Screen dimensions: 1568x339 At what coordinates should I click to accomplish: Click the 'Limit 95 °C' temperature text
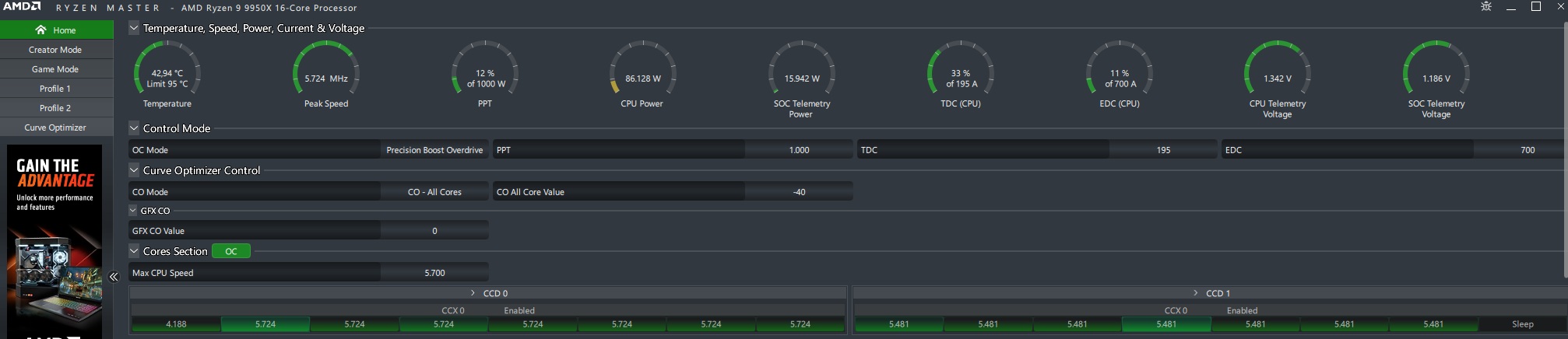coord(167,84)
